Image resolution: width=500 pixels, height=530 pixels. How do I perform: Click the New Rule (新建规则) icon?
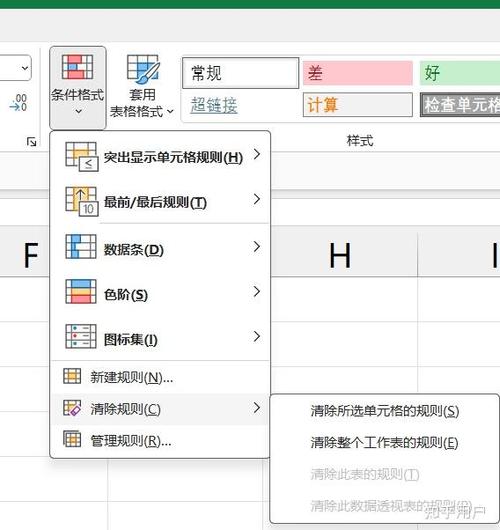pyautogui.click(x=72, y=376)
